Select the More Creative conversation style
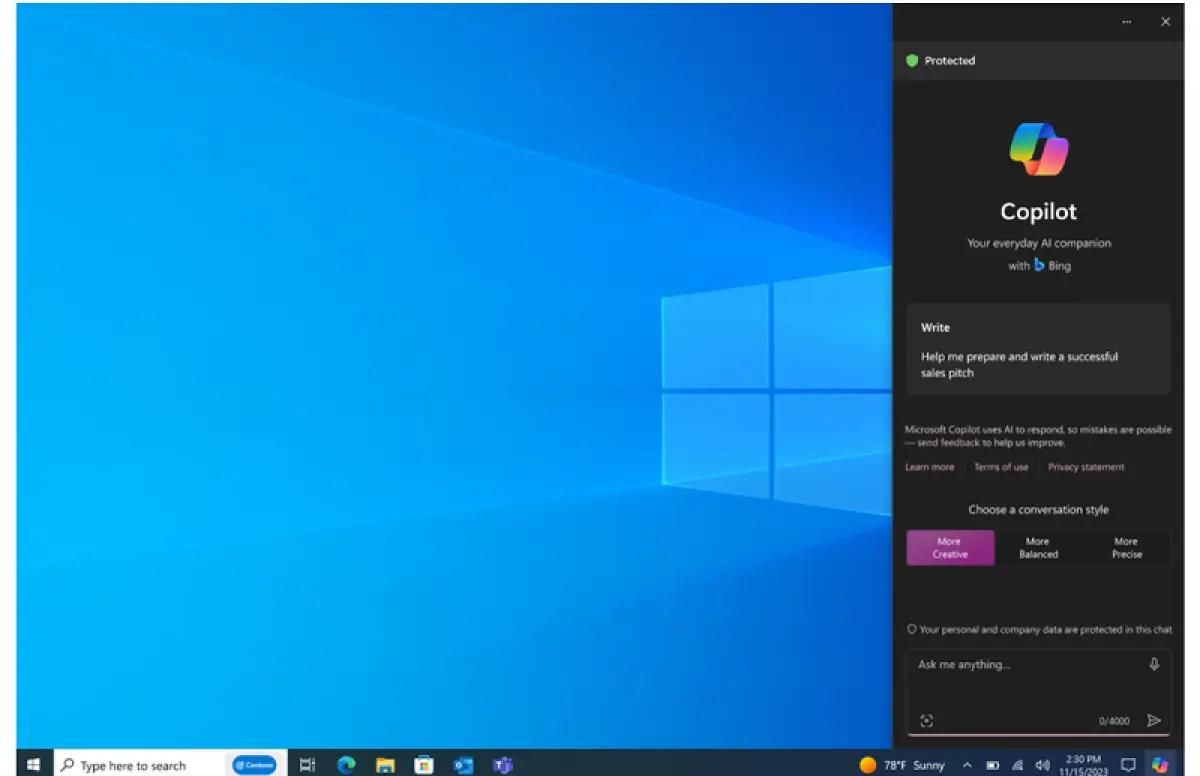The image size is (1200, 776). click(950, 548)
